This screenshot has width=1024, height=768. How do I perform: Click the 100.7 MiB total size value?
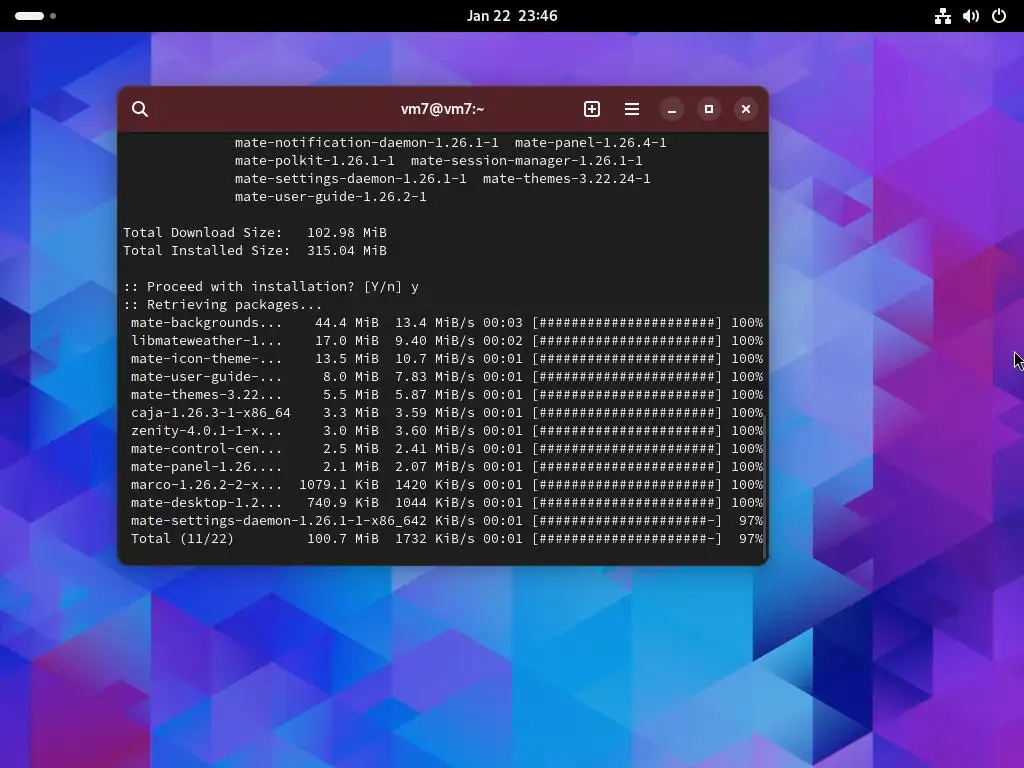(342, 539)
